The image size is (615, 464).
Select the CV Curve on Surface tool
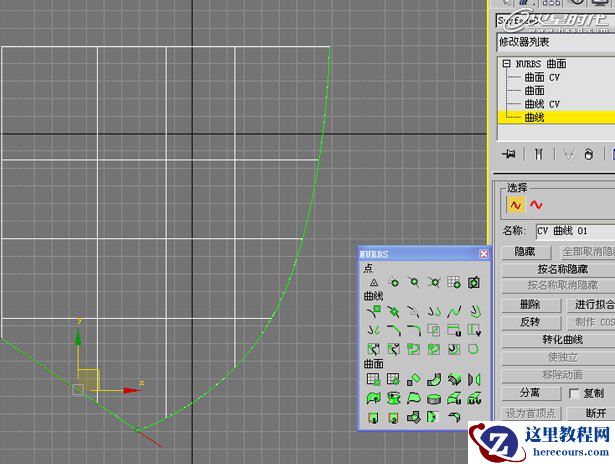[x=413, y=349]
